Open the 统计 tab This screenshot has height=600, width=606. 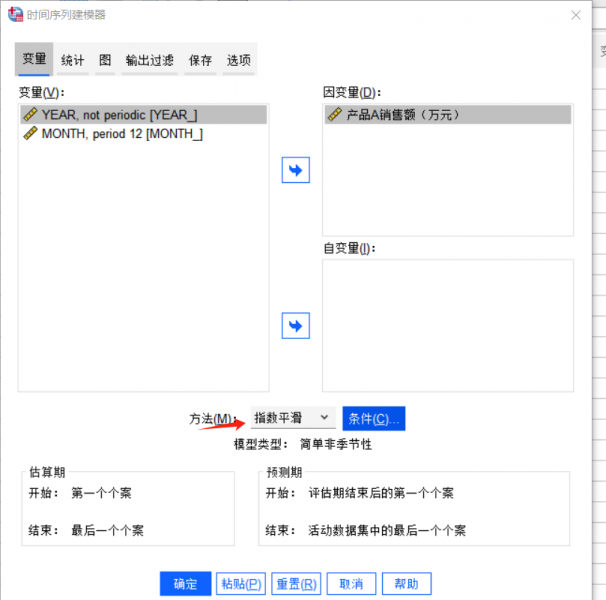pyautogui.click(x=72, y=60)
